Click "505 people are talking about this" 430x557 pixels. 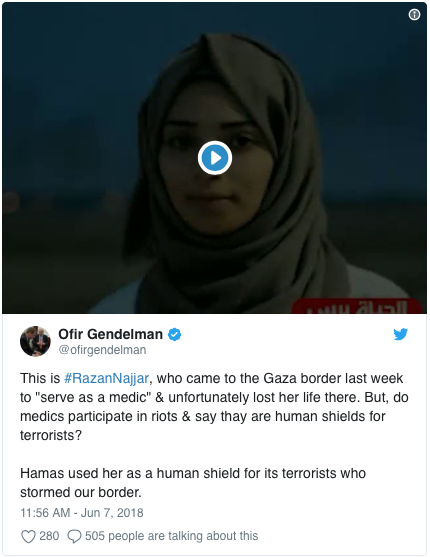[x=171, y=536]
